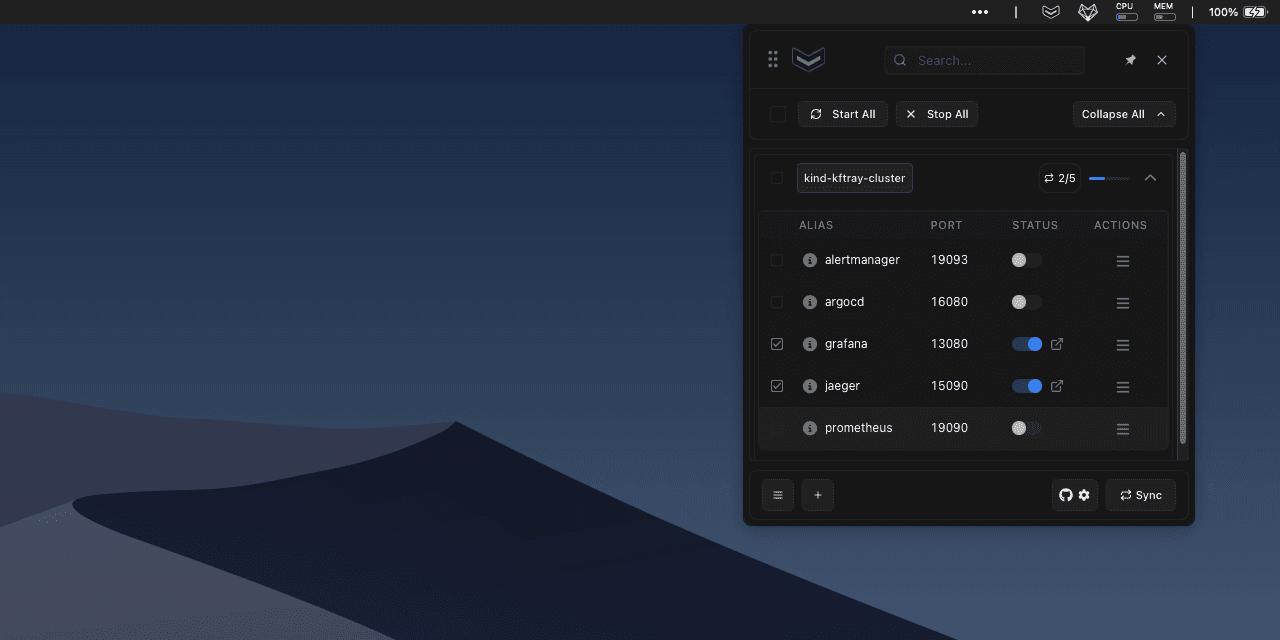Click the alertmanager alias text

coord(862,260)
